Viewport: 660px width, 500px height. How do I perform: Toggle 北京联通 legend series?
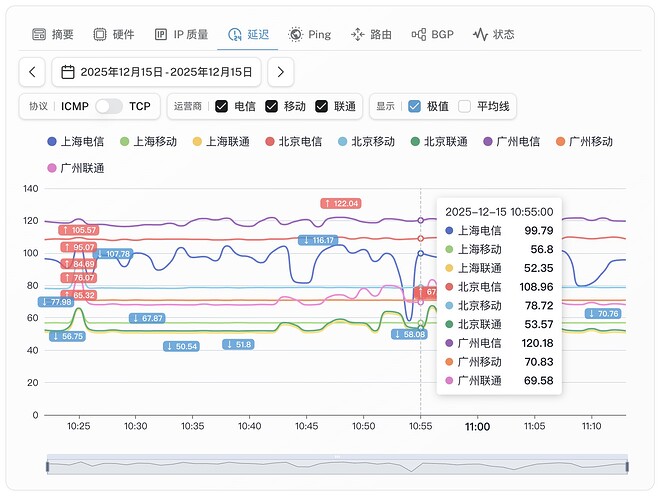(x=439, y=141)
